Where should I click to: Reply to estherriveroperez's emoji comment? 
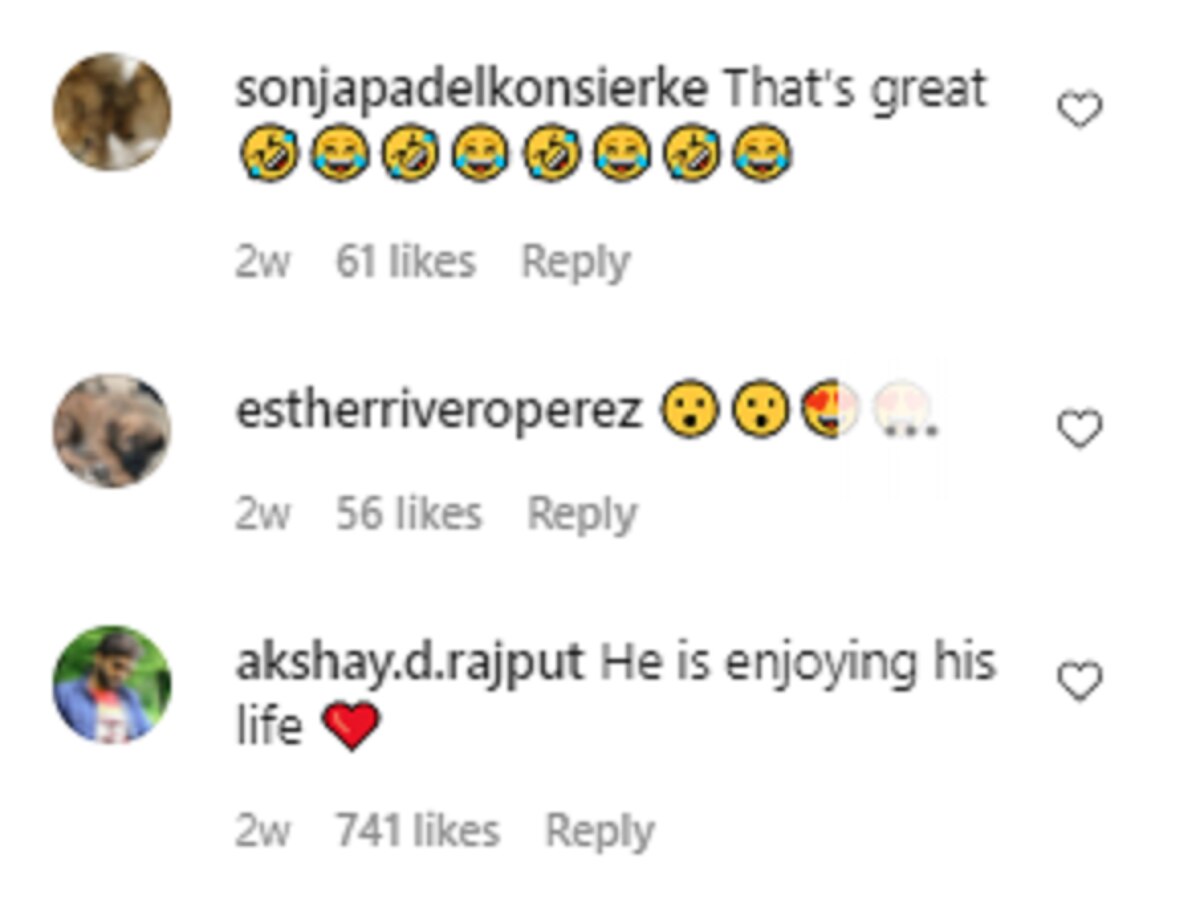581,514
